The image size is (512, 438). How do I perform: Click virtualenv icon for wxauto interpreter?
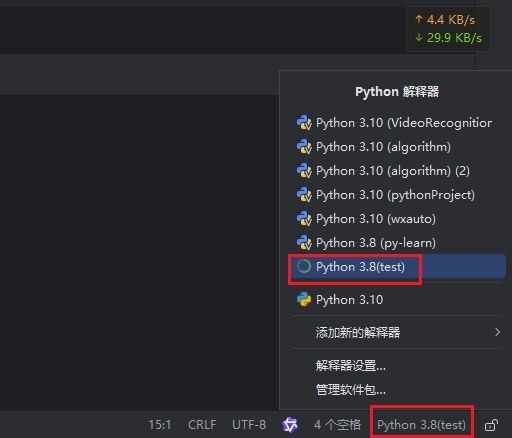[304, 219]
